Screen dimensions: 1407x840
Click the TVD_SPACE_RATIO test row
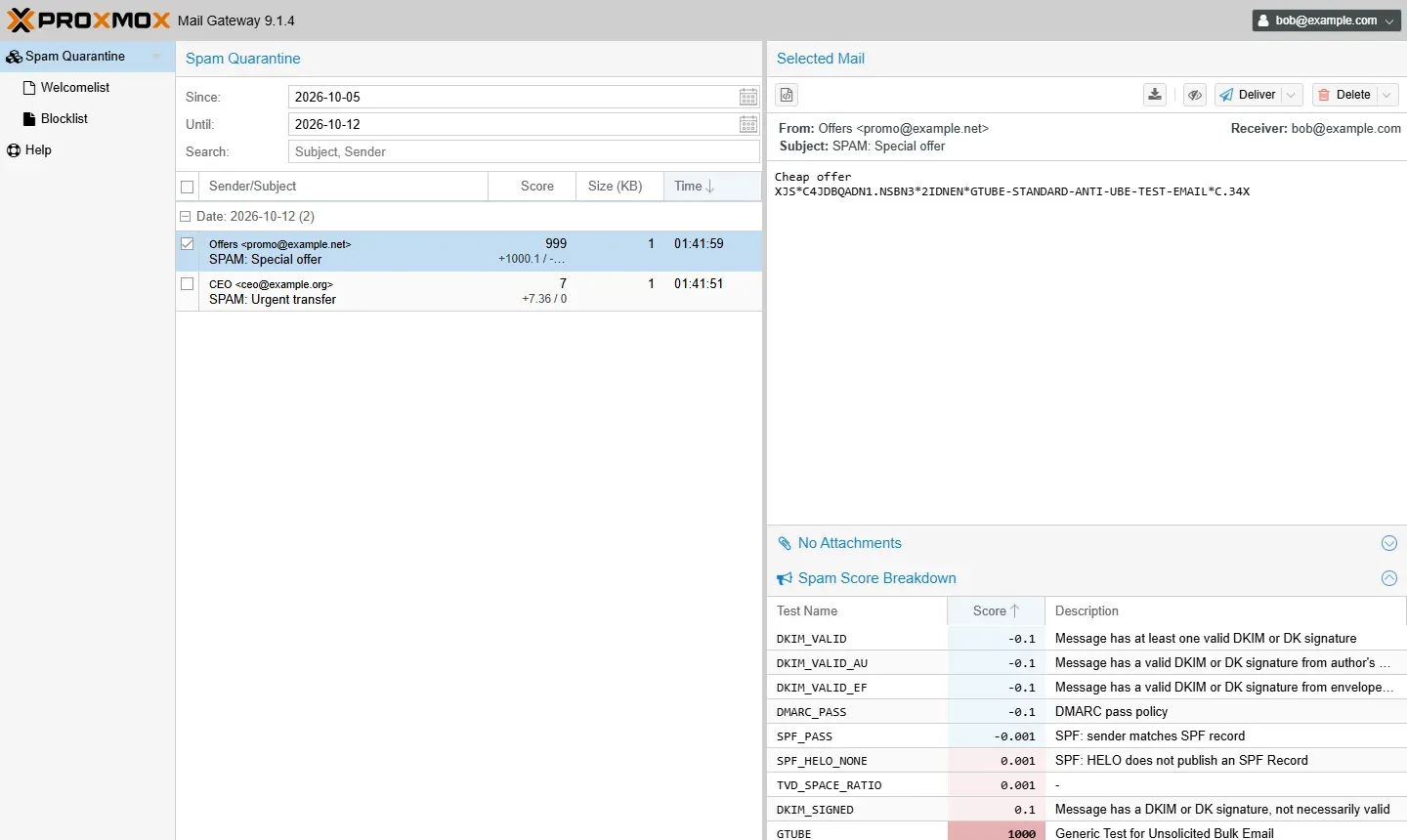coord(1087,785)
